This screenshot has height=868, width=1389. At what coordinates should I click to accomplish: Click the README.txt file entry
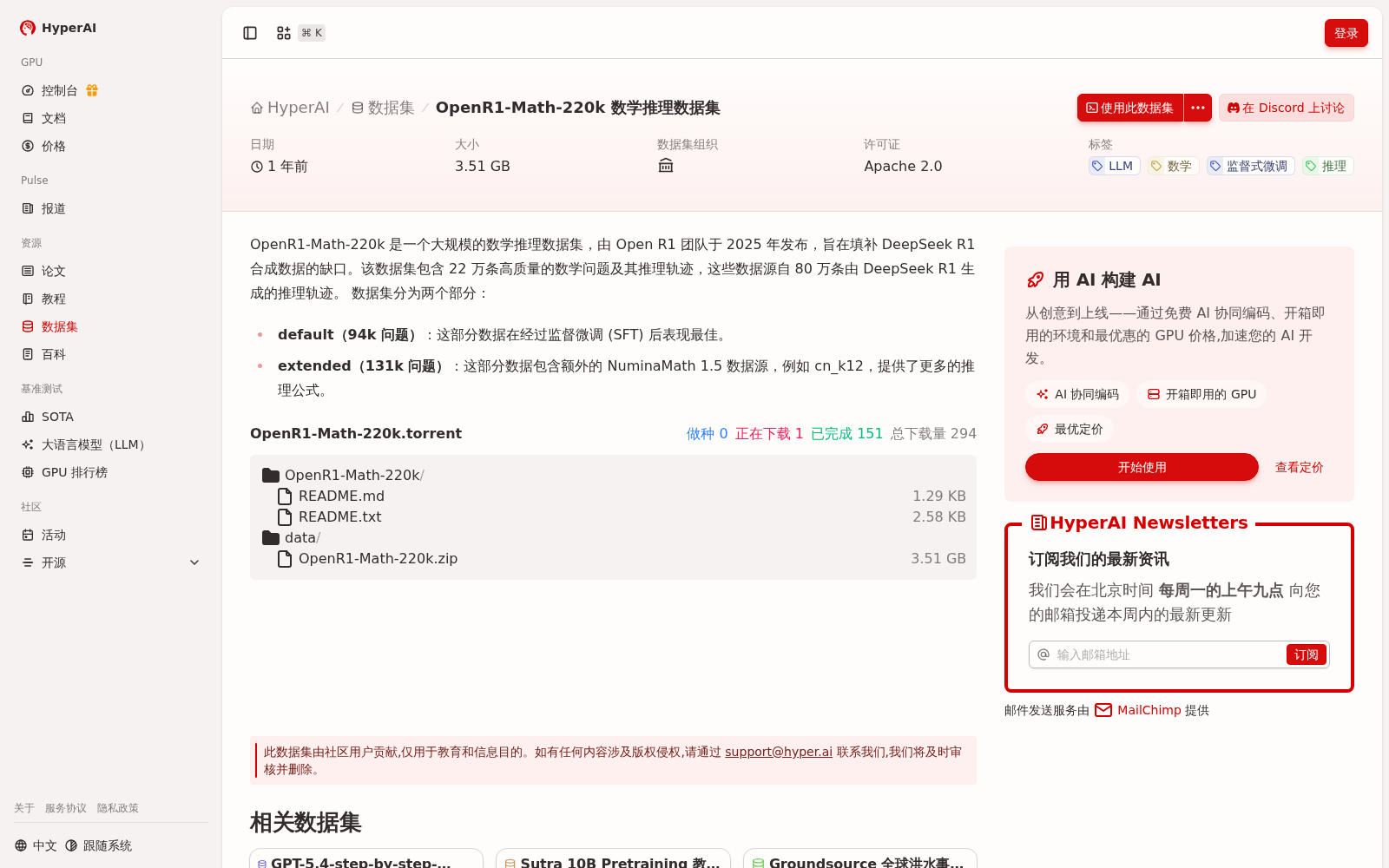(x=339, y=516)
